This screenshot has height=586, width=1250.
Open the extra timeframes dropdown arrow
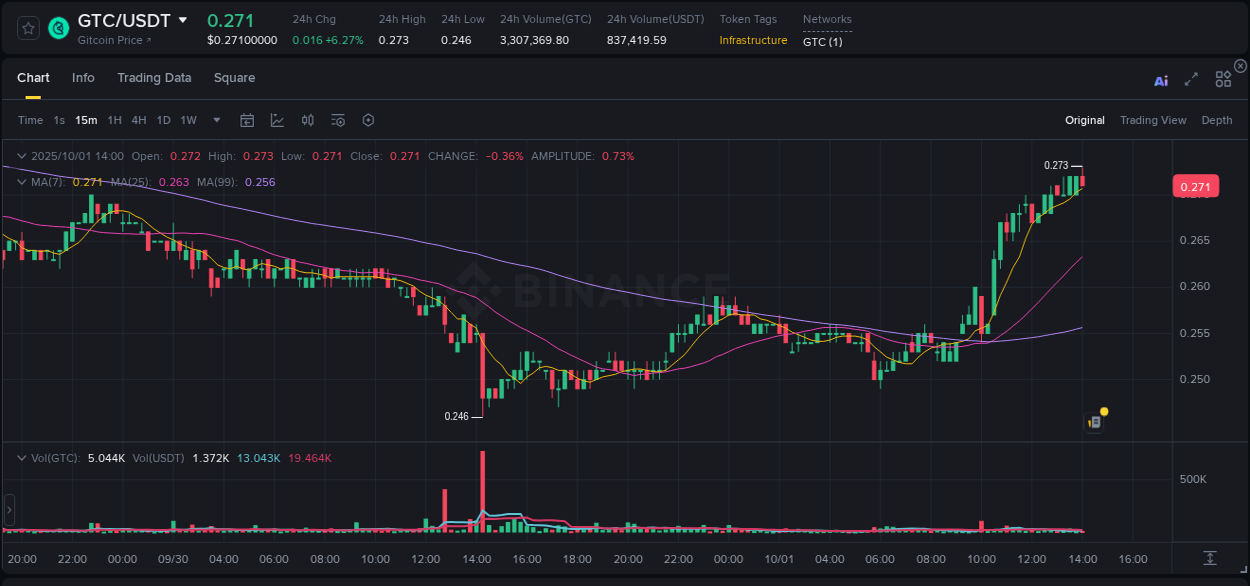[215, 120]
